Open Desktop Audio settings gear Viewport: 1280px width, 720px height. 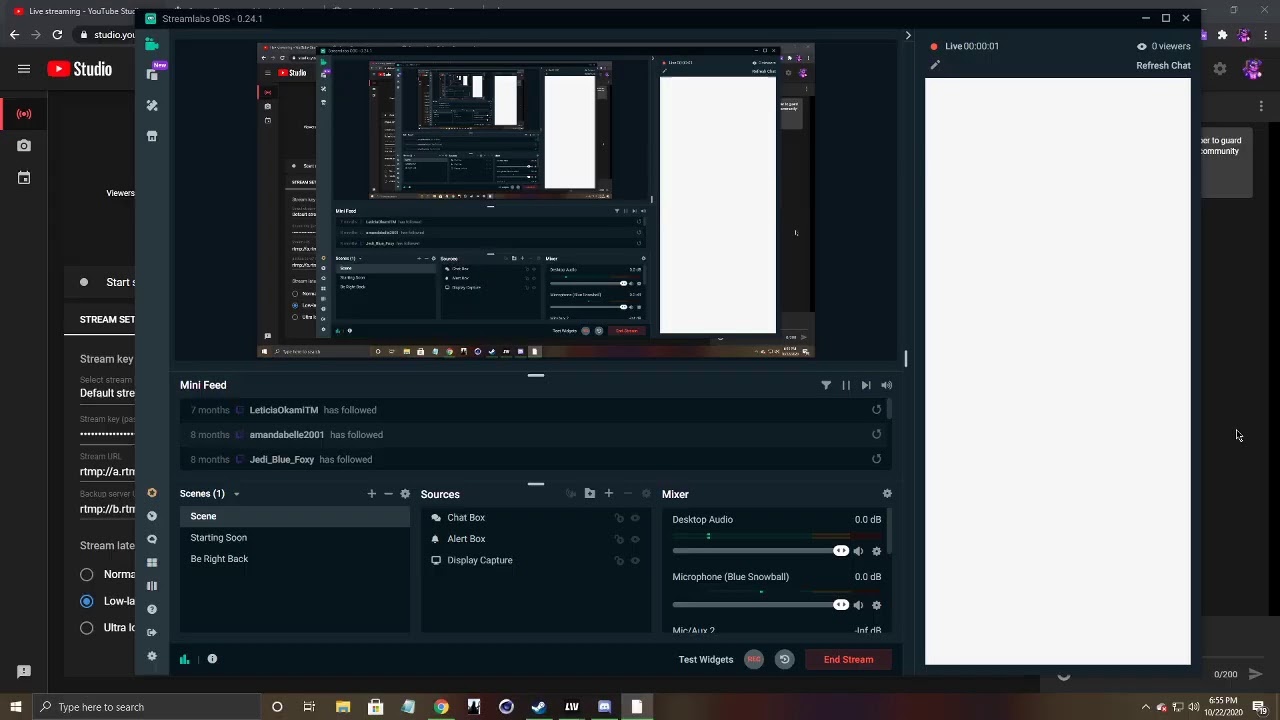pos(877,551)
